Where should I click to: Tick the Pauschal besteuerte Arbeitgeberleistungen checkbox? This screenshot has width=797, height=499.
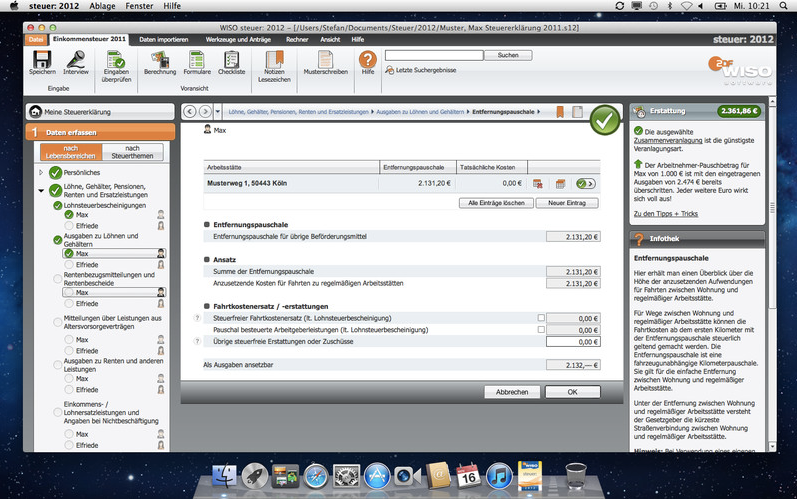(541, 329)
